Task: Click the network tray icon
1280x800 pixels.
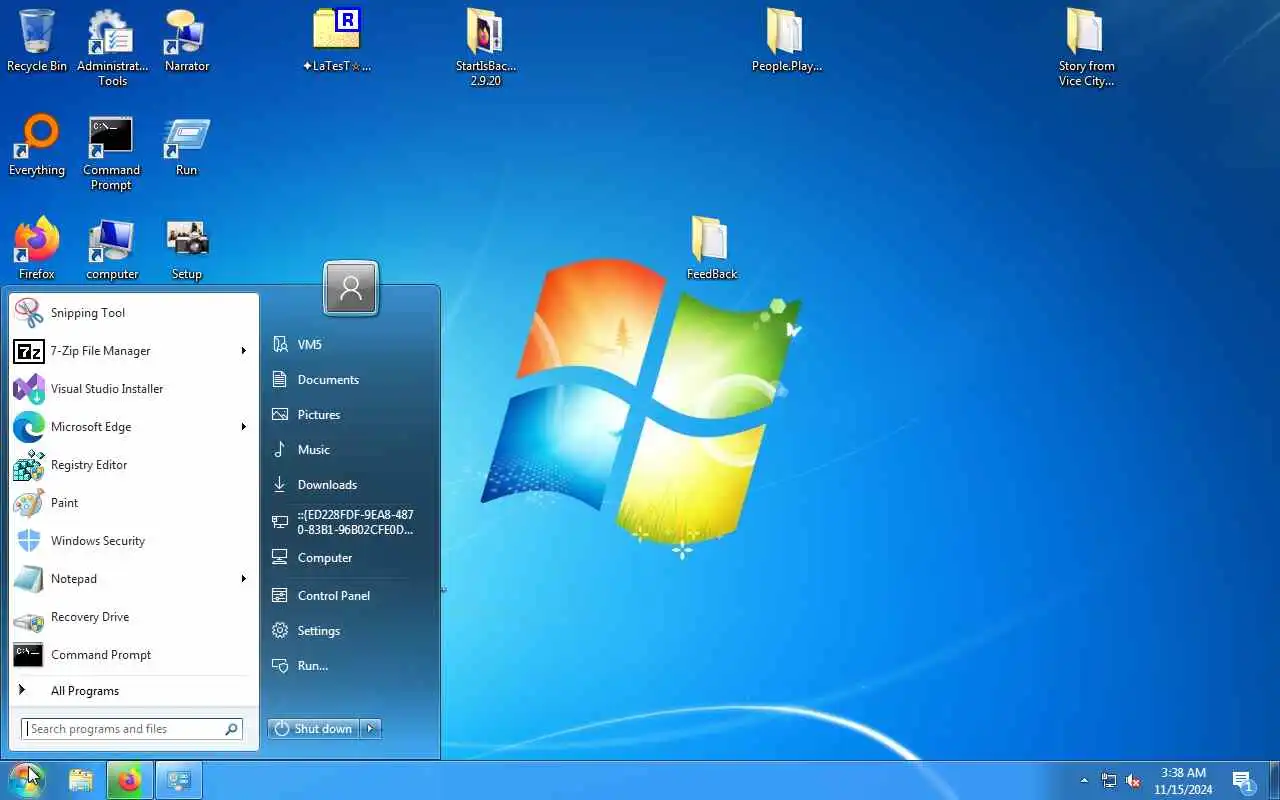Action: point(1109,780)
